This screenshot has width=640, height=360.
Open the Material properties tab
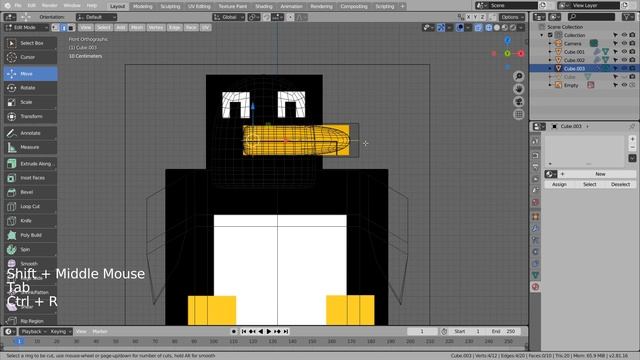(x=536, y=287)
